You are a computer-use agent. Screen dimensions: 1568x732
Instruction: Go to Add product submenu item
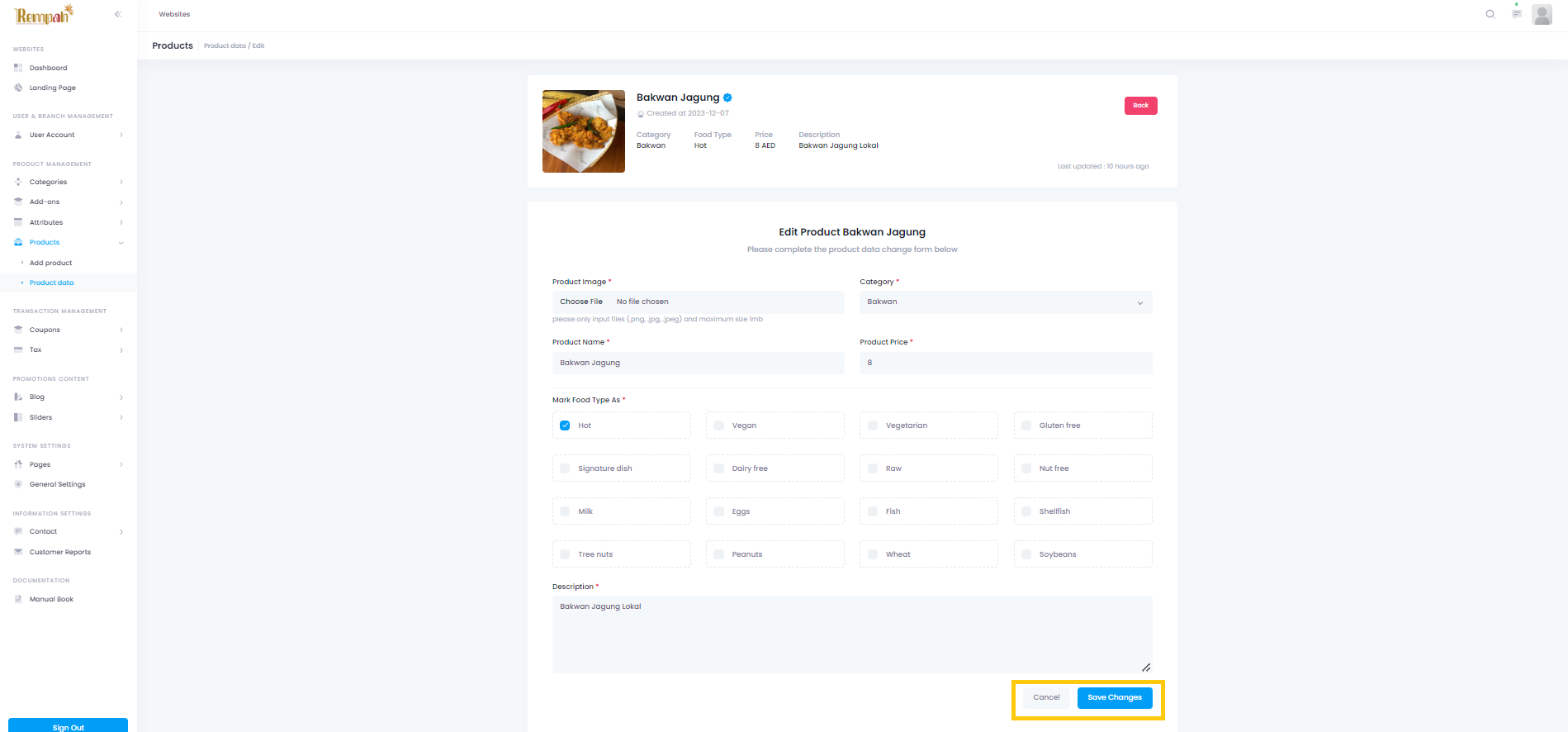(x=51, y=263)
